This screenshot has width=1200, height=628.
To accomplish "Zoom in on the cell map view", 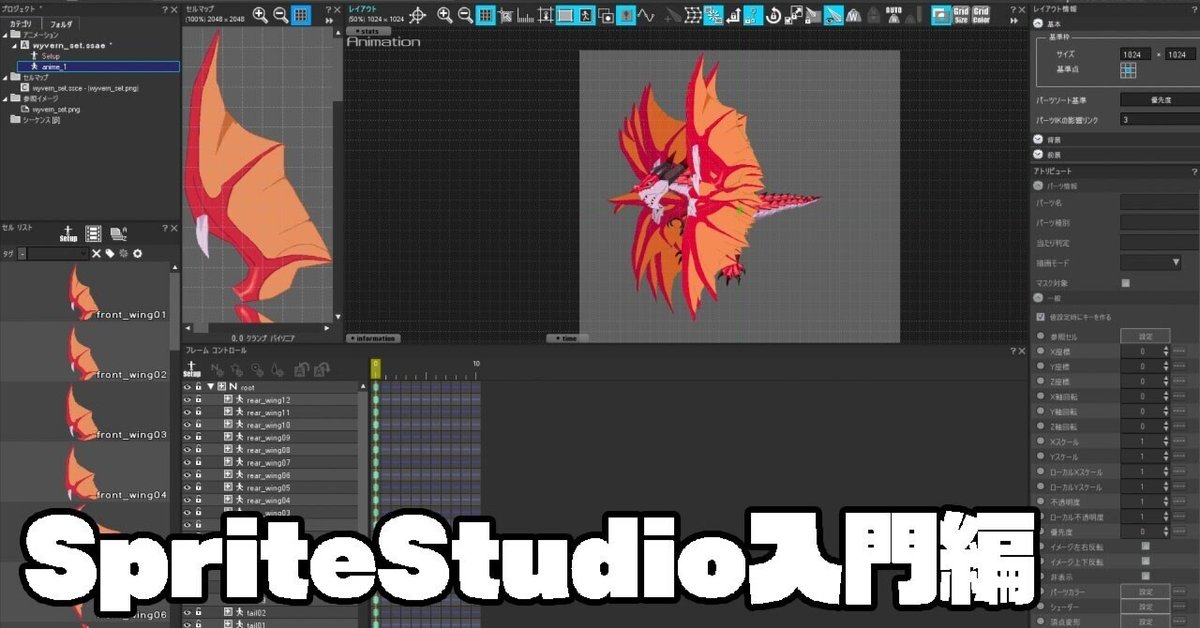I will 260,15.
